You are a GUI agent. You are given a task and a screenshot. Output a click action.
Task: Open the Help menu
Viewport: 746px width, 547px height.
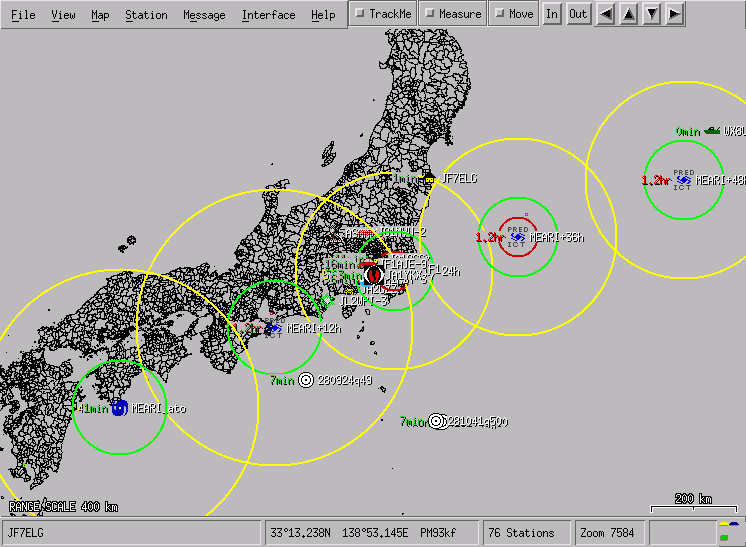click(323, 15)
